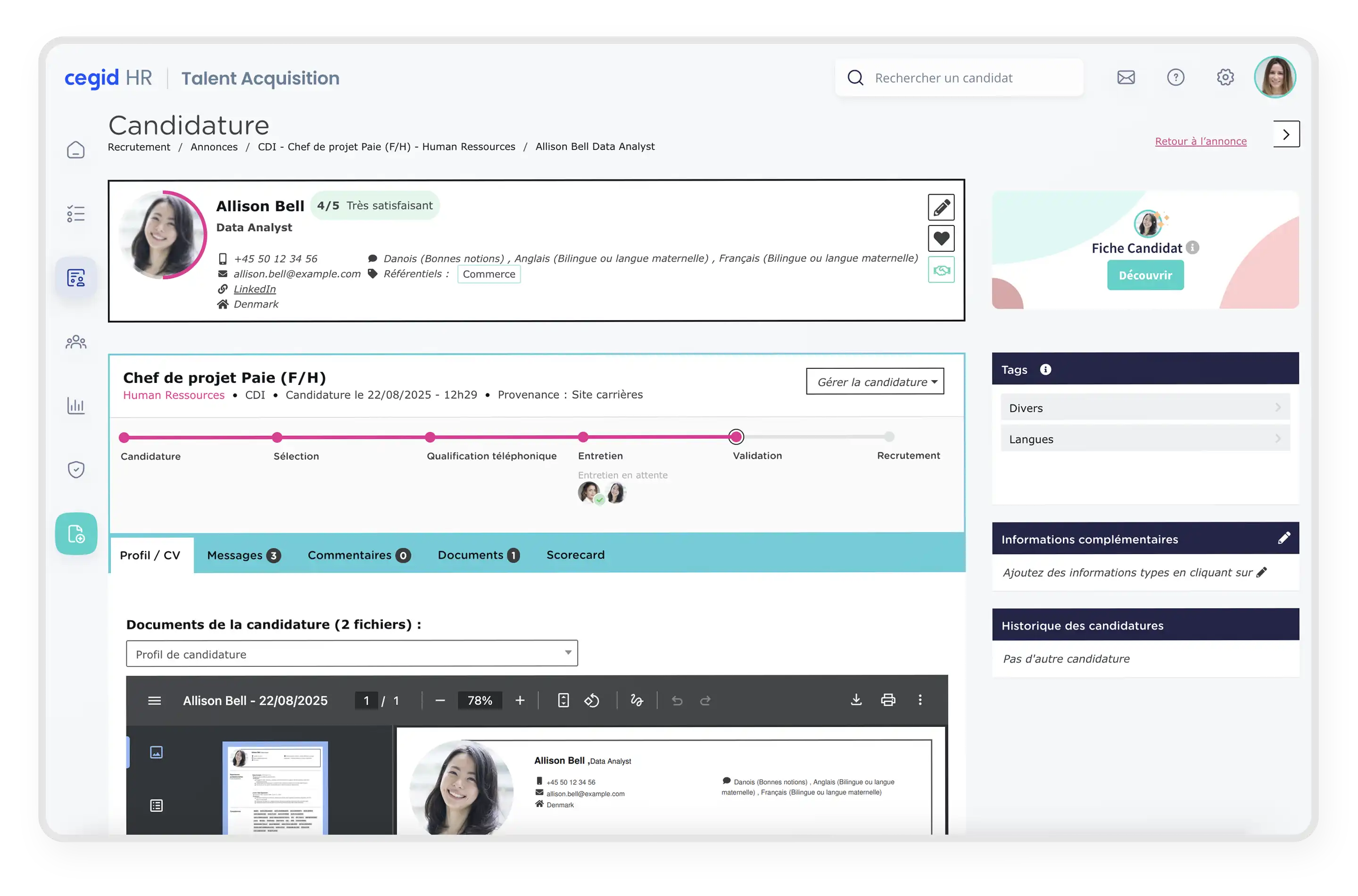This screenshot has width=1358, height=896.
Task: Switch to the Messages tab
Action: (x=243, y=555)
